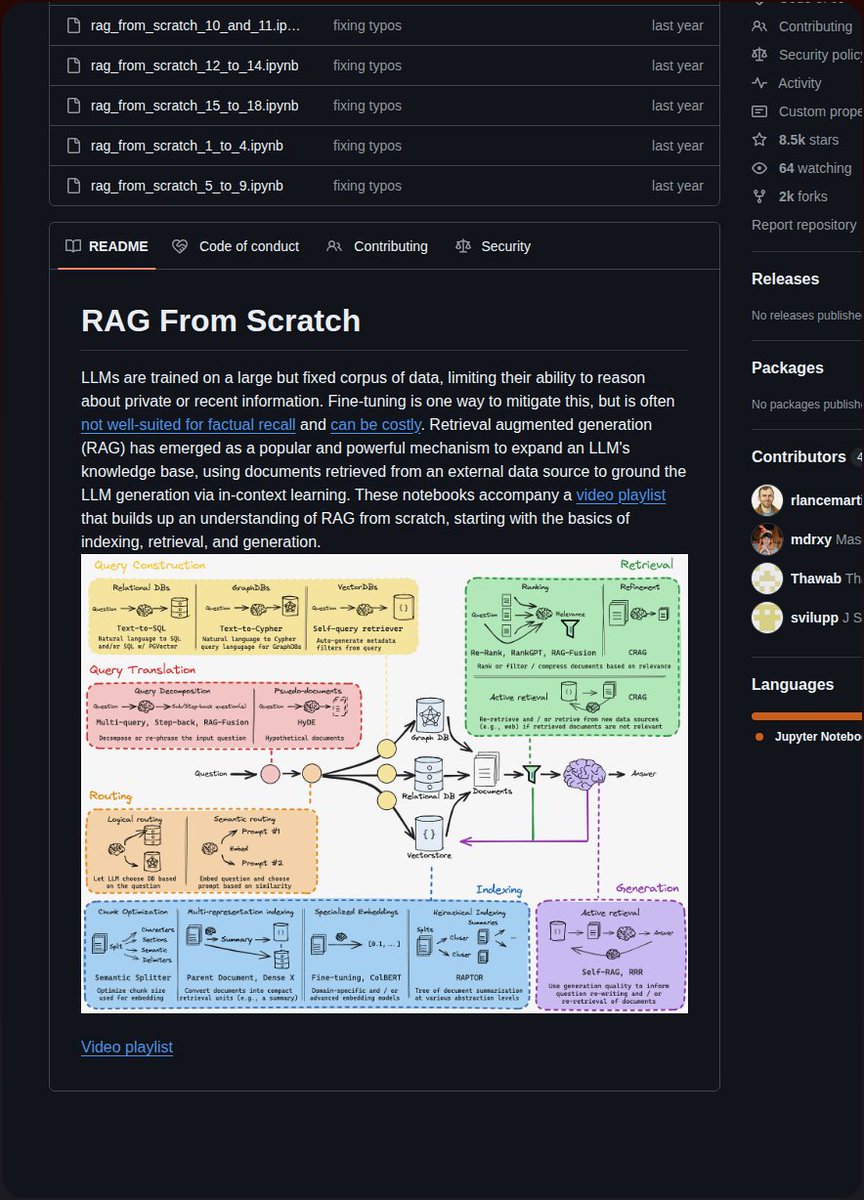Viewport: 864px width, 1200px height.
Task: Click 'fixing typos' commit for rag_from_scratch_5_to_9
Action: (367, 185)
